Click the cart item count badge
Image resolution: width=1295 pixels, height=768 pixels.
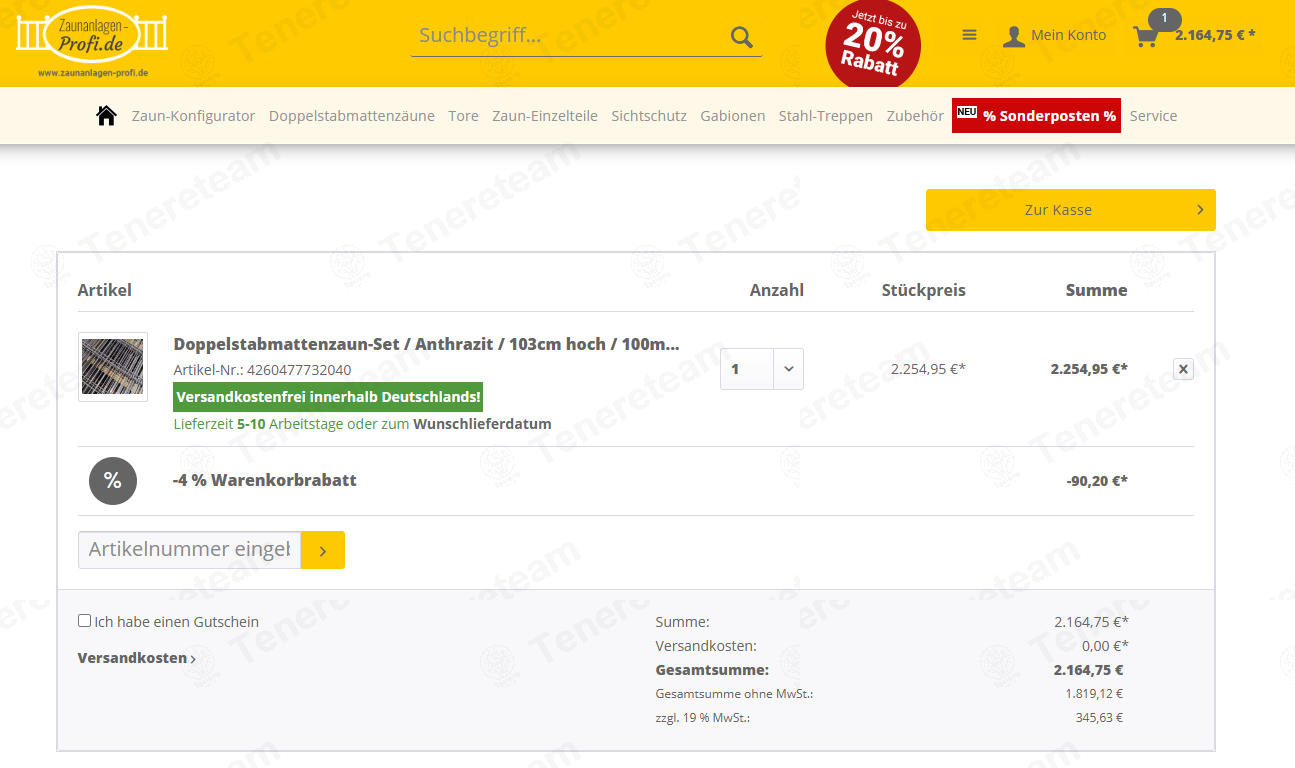(1164, 18)
